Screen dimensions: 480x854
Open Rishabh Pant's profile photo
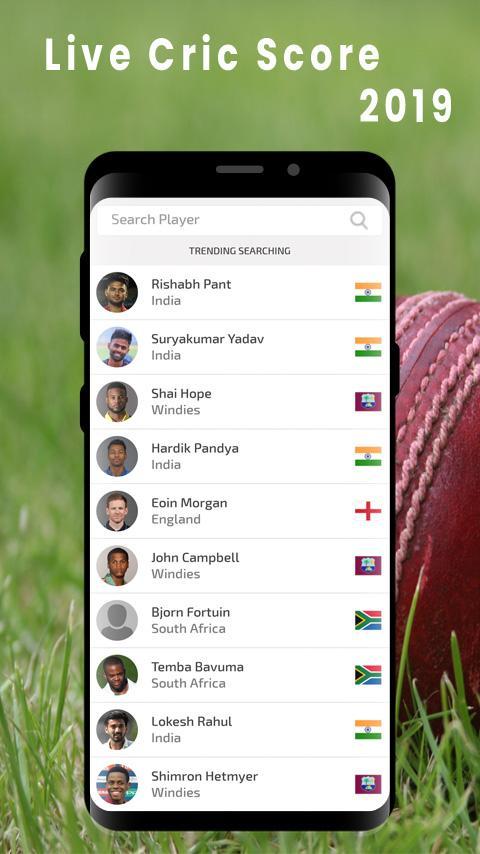tap(117, 292)
